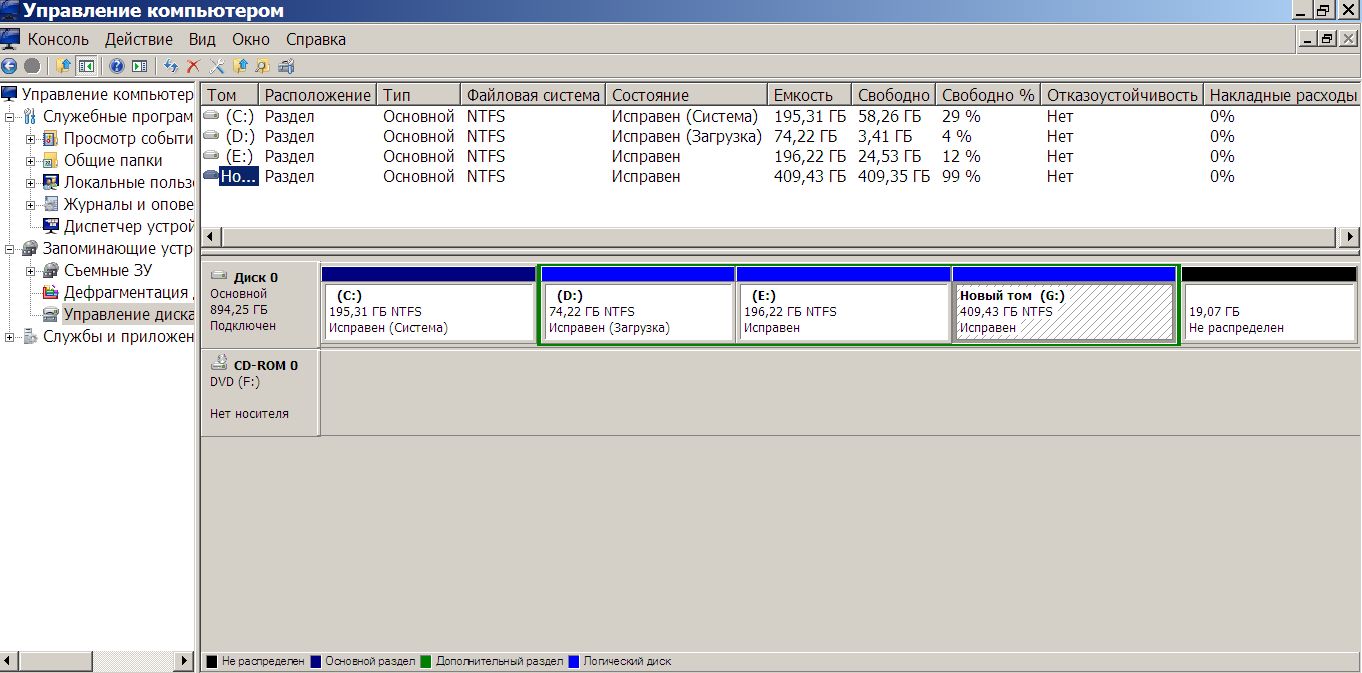
Task: Toggle the console tree show/hide toolbar icon
Action: point(86,66)
